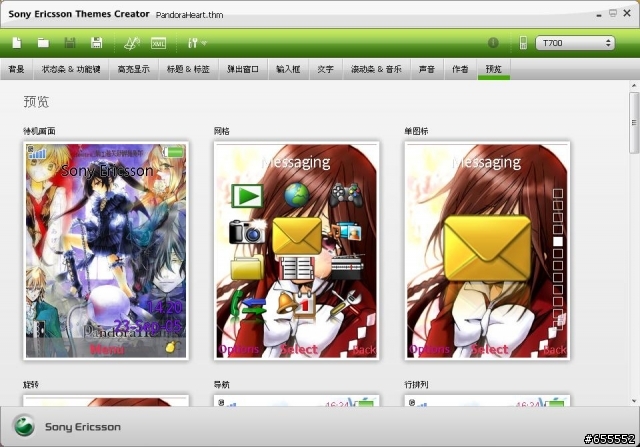Switch to the 背景 tab

pyautogui.click(x=16, y=69)
